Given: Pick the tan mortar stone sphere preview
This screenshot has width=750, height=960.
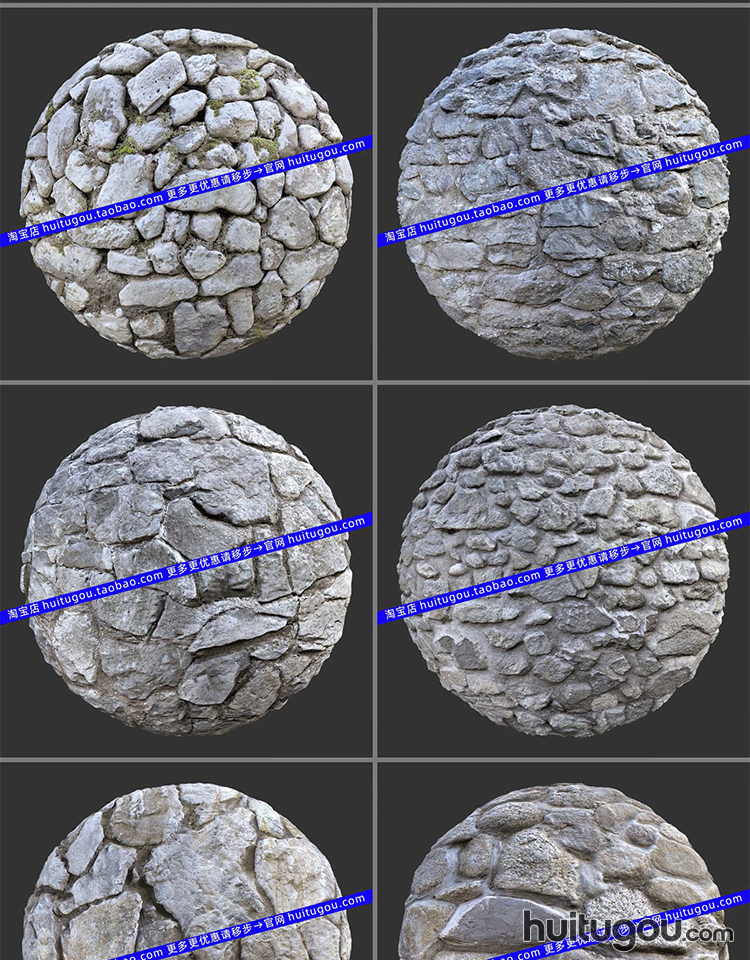Looking at the screenshot, I should (x=564, y=871).
